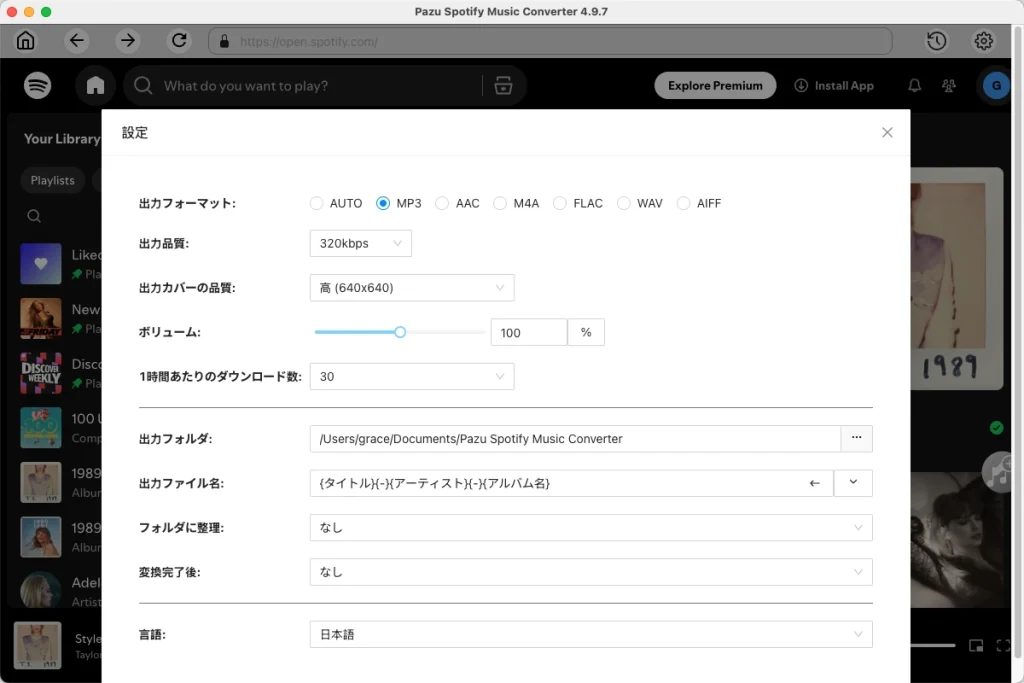
Task: Open the 320kbps output quality dropdown
Action: pyautogui.click(x=360, y=243)
